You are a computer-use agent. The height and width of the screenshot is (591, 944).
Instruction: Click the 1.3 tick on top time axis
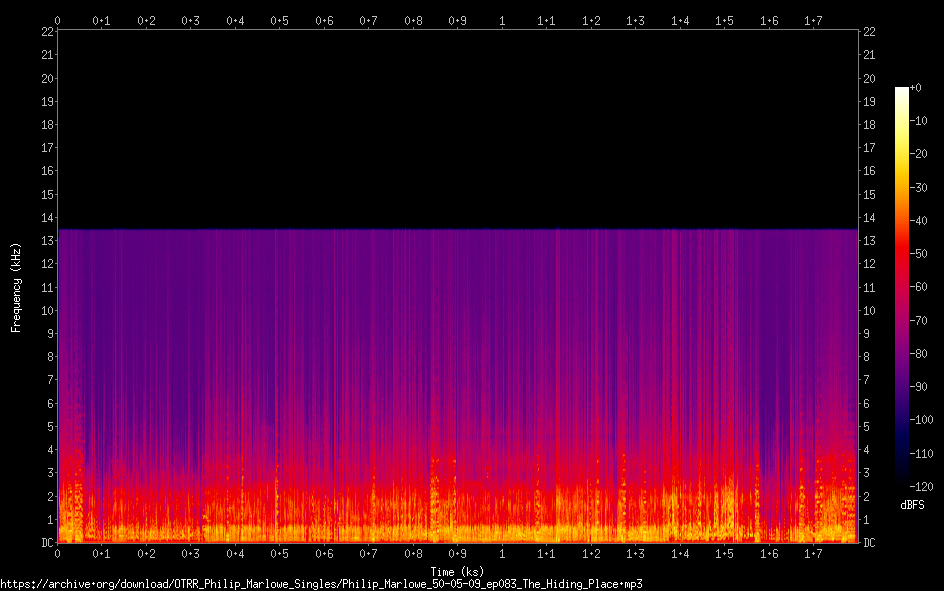[x=635, y=20]
